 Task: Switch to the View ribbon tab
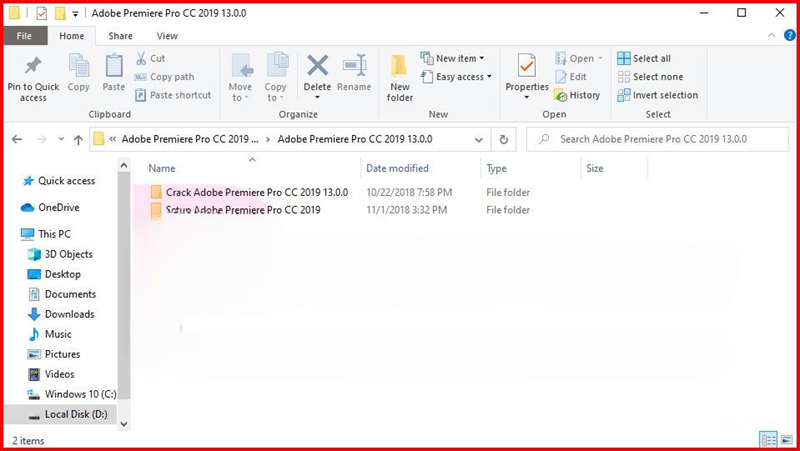pos(166,36)
